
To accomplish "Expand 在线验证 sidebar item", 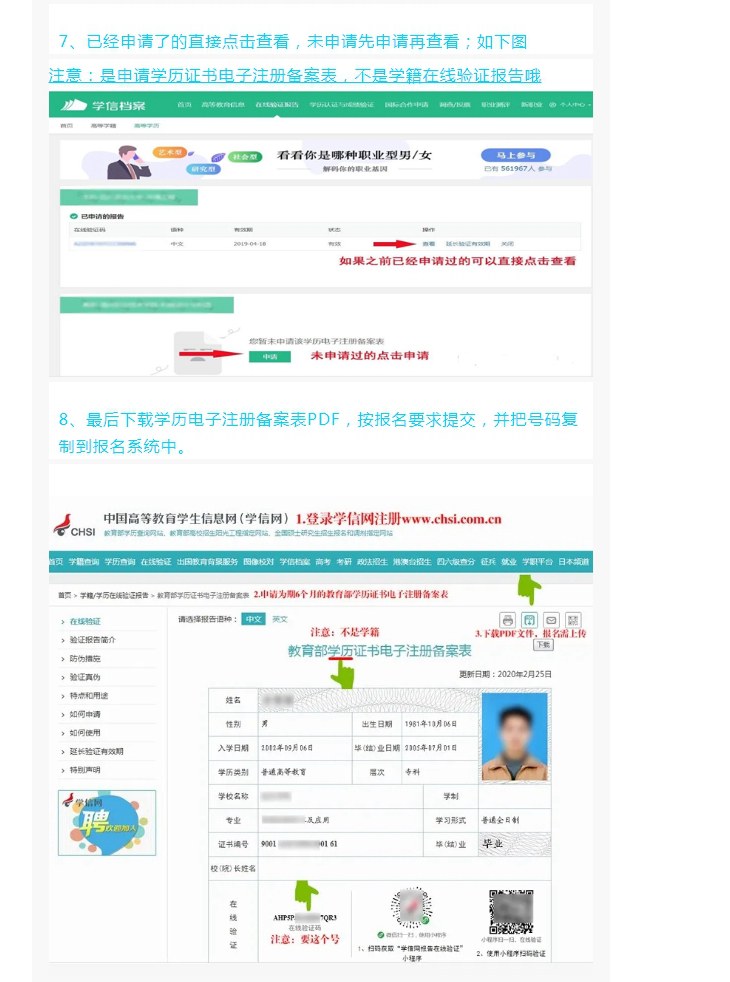I will click(x=85, y=621).
